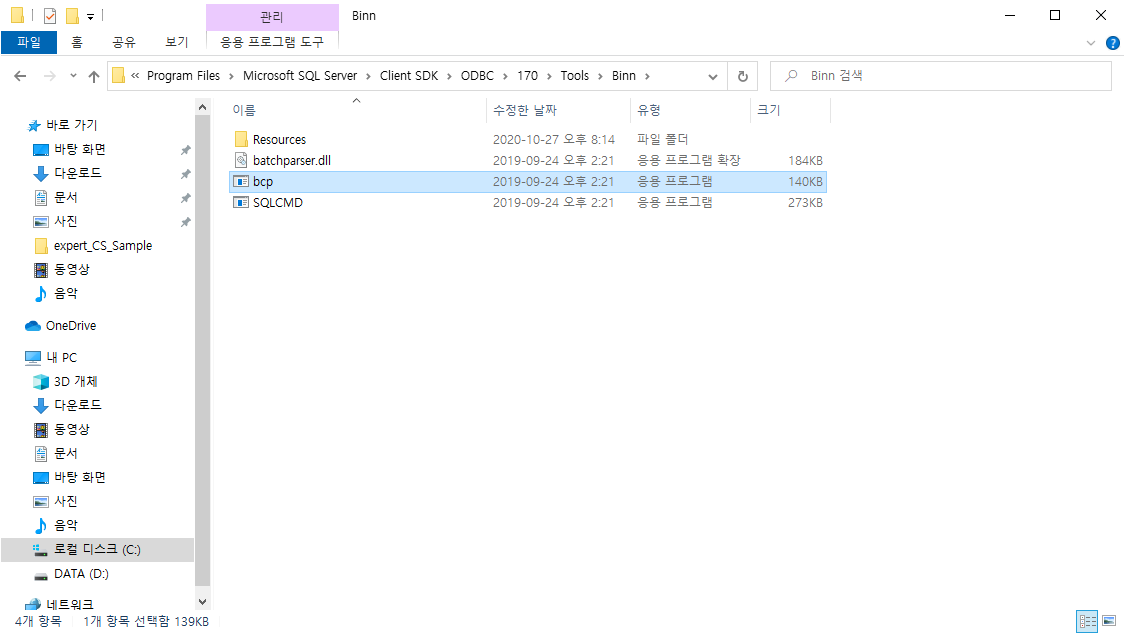This screenshot has height=634, width=1125.
Task: Select the 관리 contextual tab
Action: click(272, 16)
